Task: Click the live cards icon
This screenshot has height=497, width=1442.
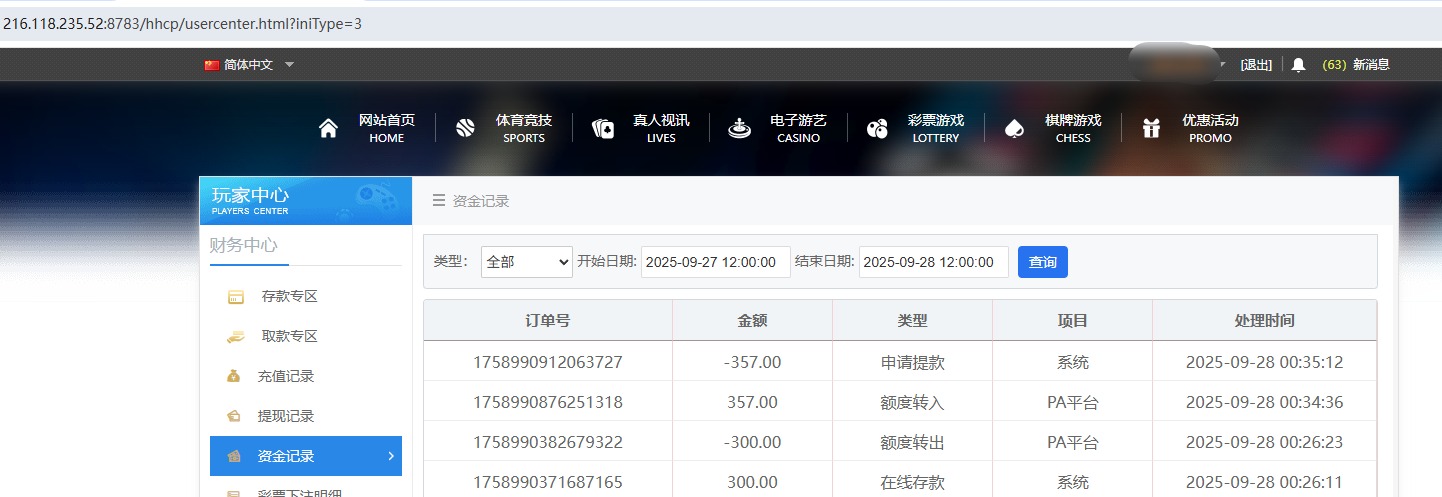Action: (603, 129)
